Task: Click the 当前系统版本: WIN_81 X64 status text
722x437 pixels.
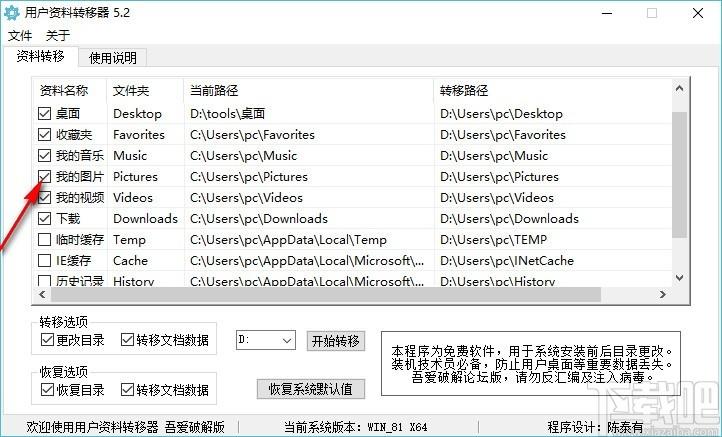Action: click(355, 427)
